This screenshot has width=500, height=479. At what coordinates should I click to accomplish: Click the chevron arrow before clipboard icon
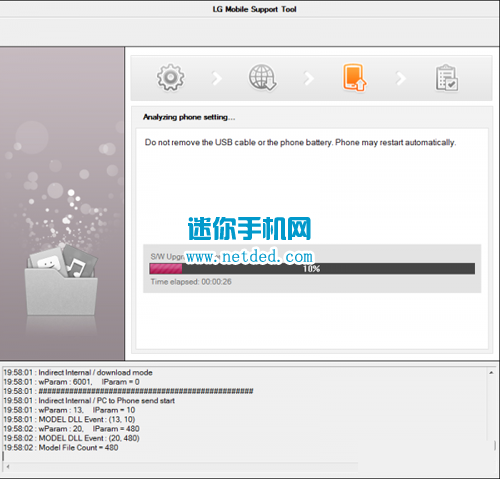(401, 78)
